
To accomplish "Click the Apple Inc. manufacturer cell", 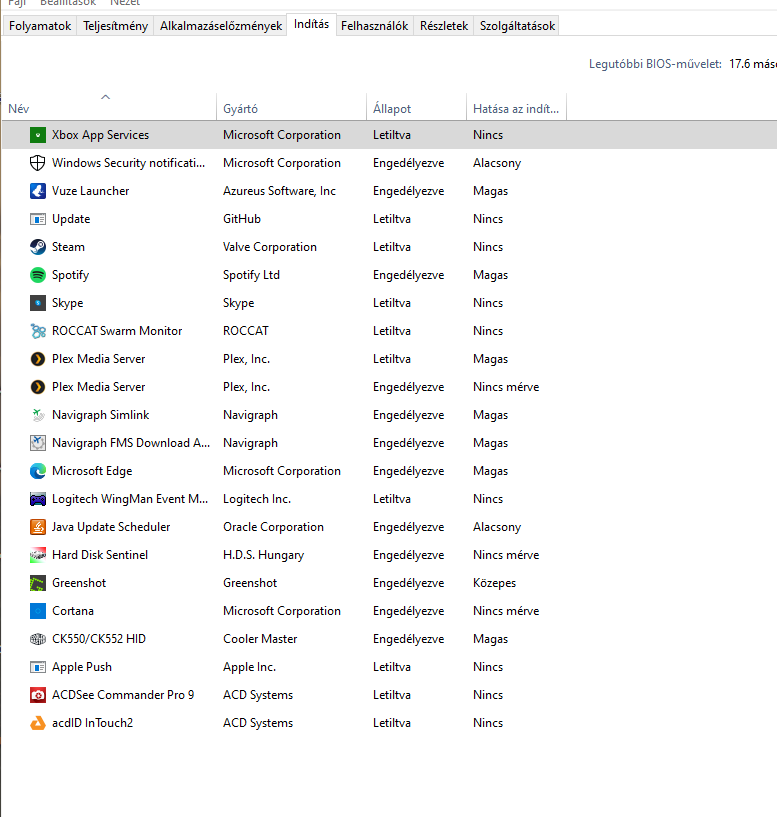I will click(x=250, y=667).
